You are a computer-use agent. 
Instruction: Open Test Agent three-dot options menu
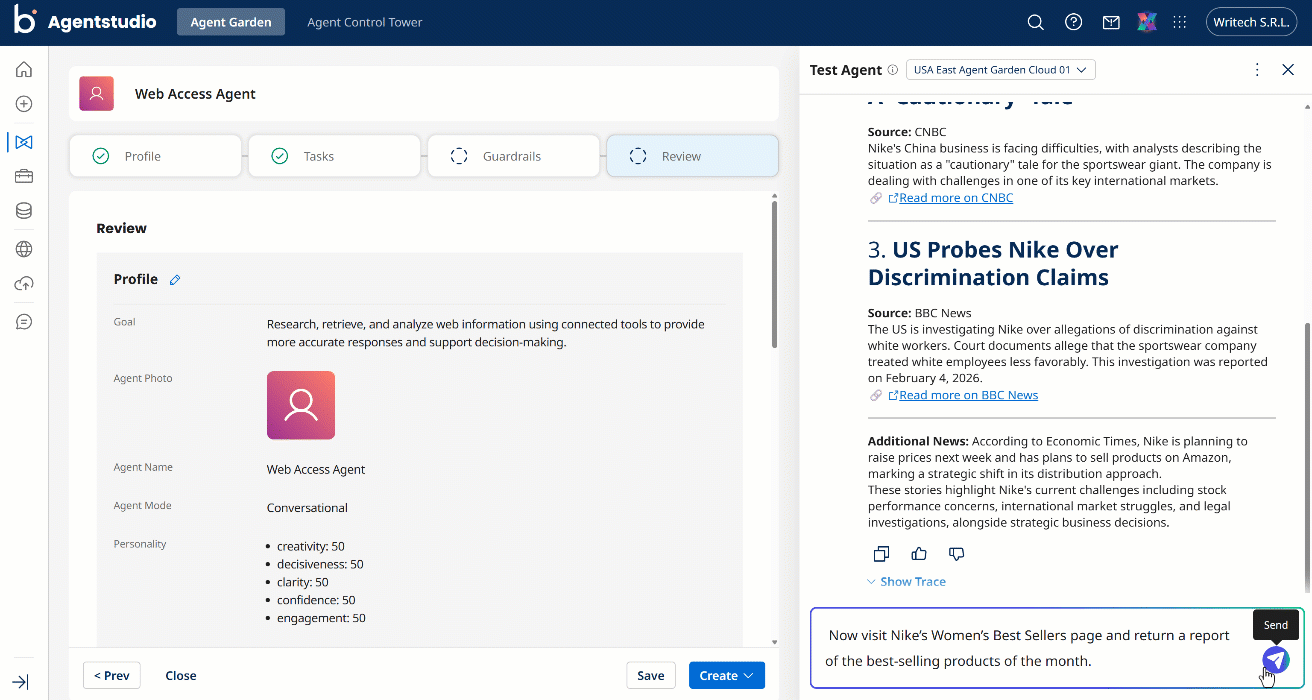click(1257, 70)
